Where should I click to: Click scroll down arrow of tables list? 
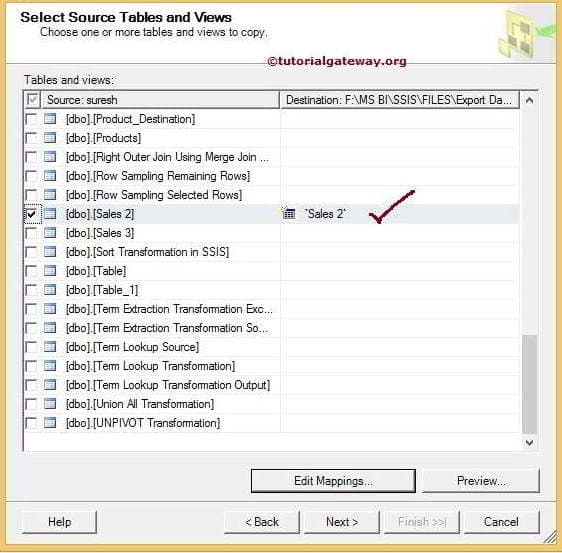pos(529,442)
